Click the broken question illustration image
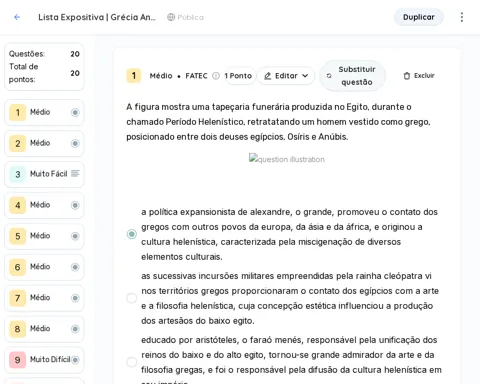 pos(287,159)
